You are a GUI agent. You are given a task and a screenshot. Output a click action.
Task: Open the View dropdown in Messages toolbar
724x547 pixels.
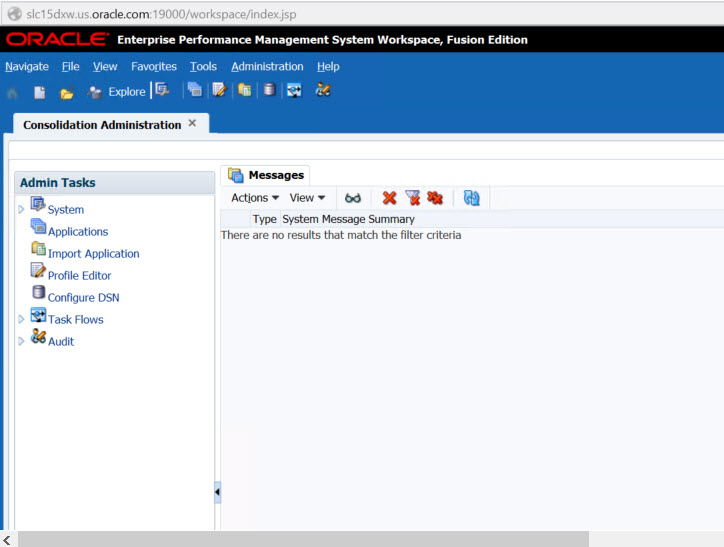307,198
